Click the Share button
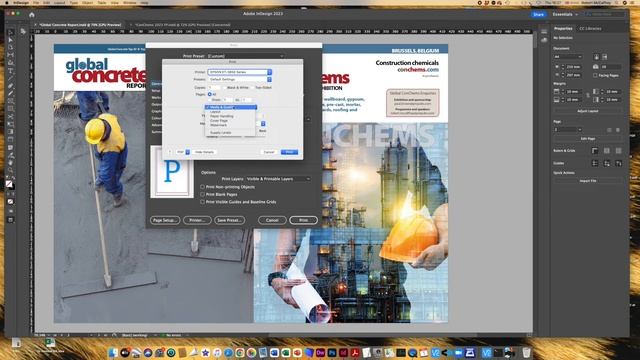The width and height of the screenshot is (640, 360). [538, 14]
